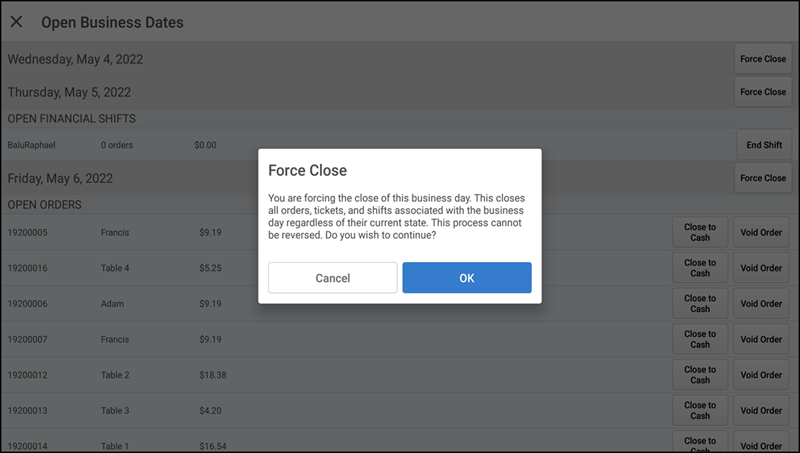Close to Cash order 19200007
The image size is (800, 453).
pyautogui.click(x=700, y=339)
